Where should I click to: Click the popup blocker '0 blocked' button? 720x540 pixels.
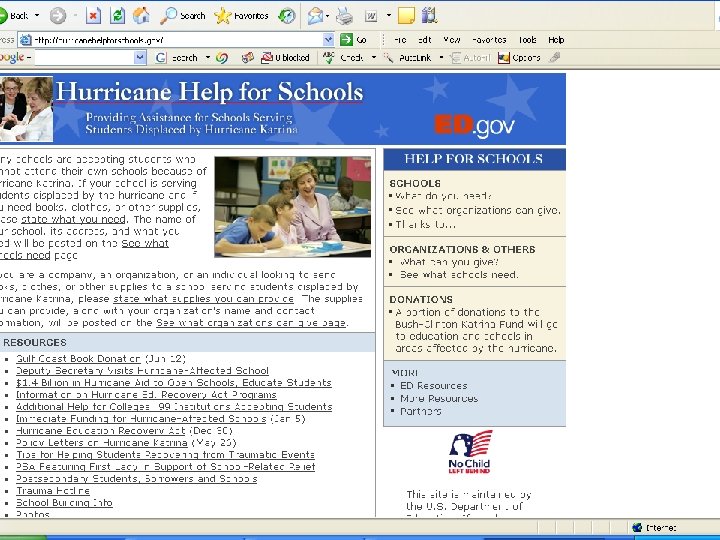[285, 58]
